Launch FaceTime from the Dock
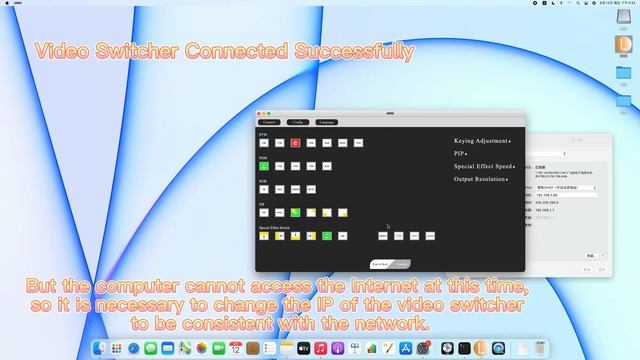 tap(219, 348)
